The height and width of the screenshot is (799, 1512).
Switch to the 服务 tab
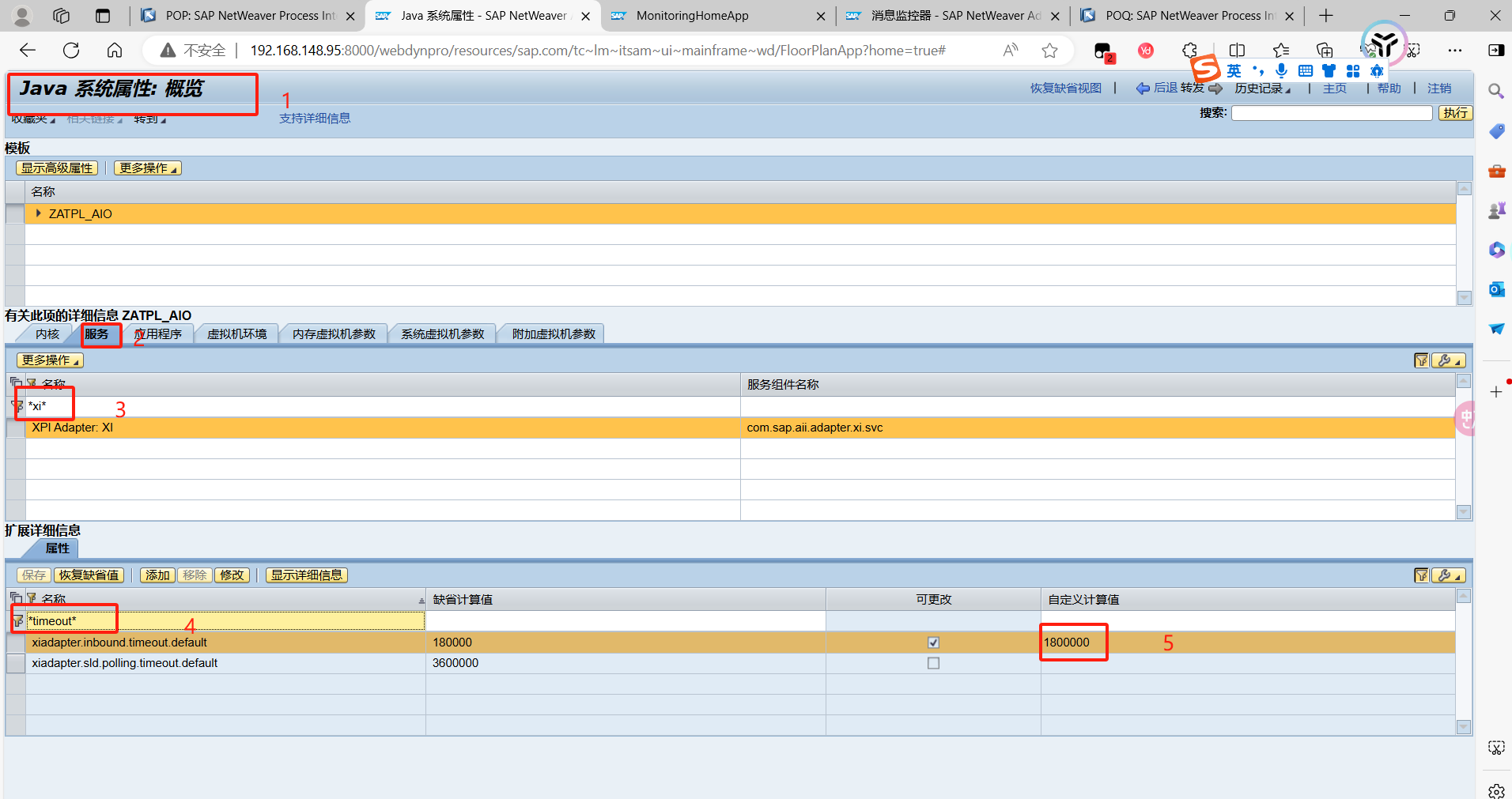(x=96, y=334)
